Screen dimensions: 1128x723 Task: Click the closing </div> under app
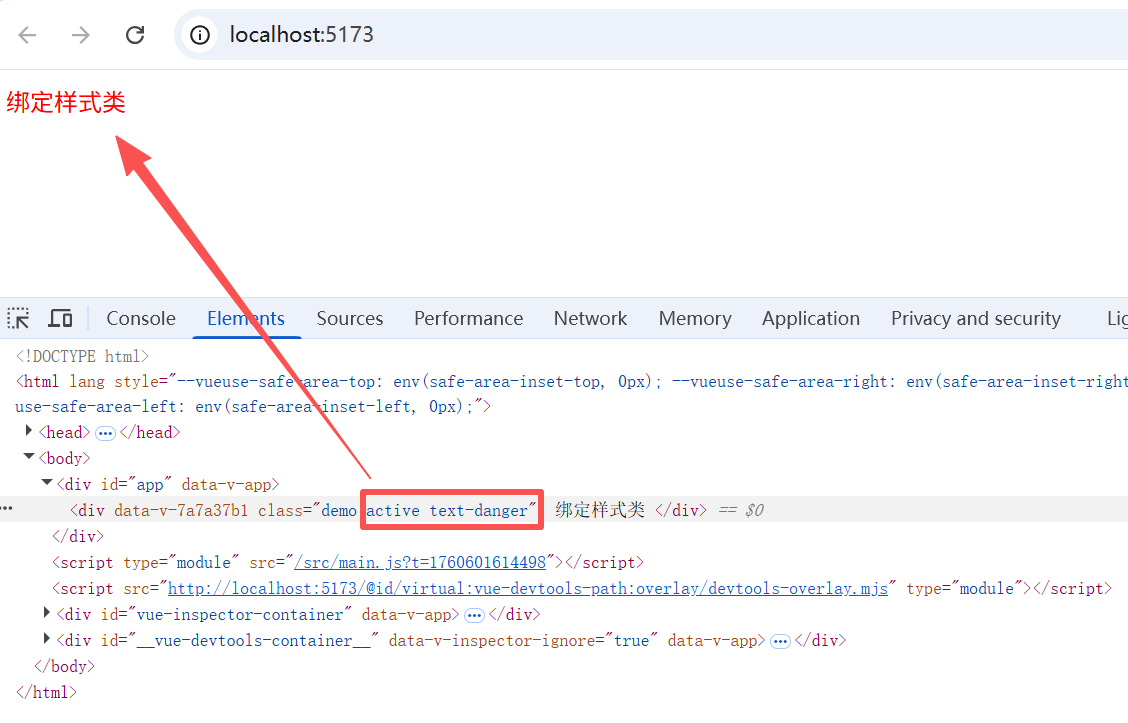coord(78,536)
